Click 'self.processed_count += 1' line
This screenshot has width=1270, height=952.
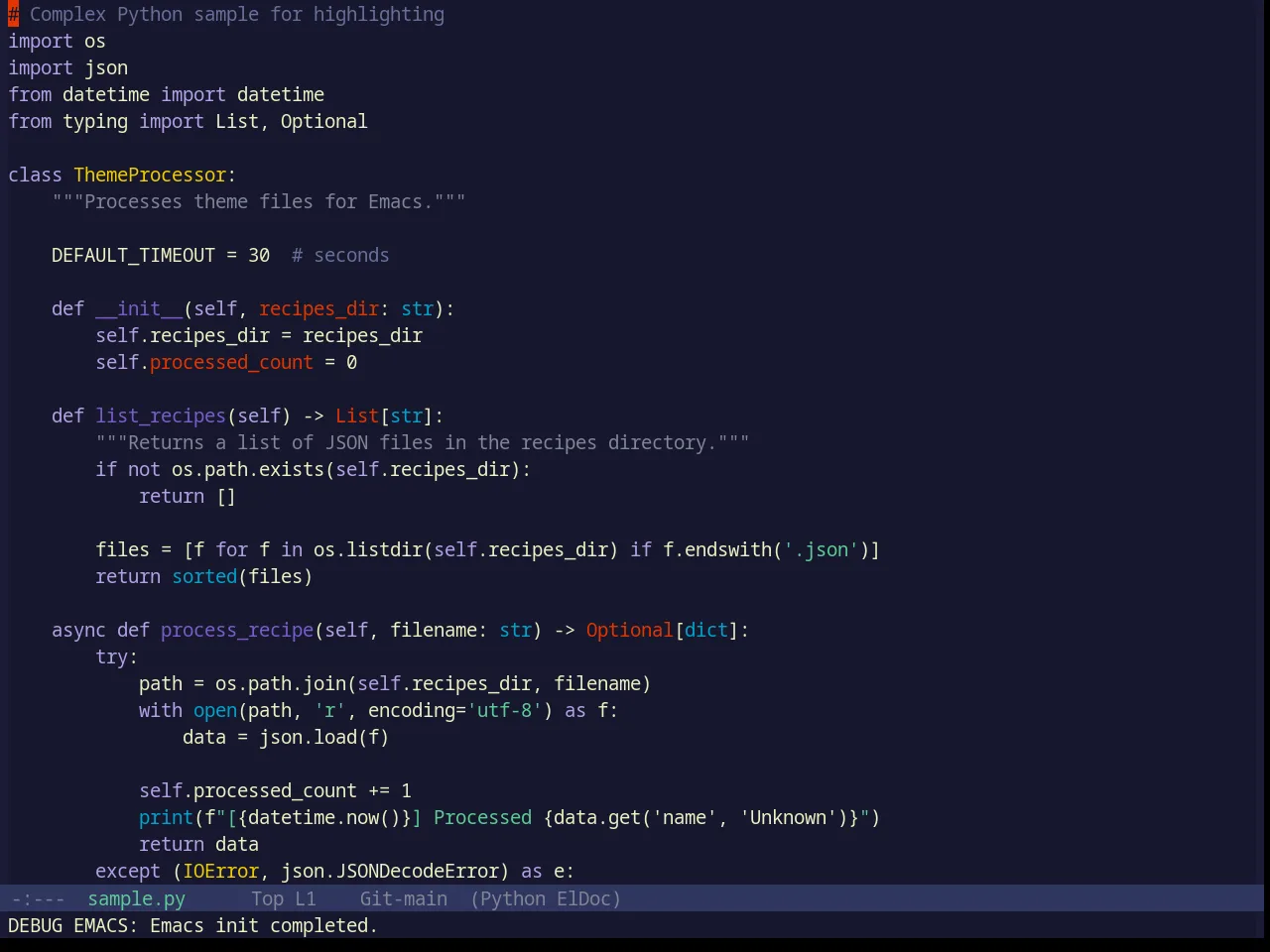click(275, 790)
